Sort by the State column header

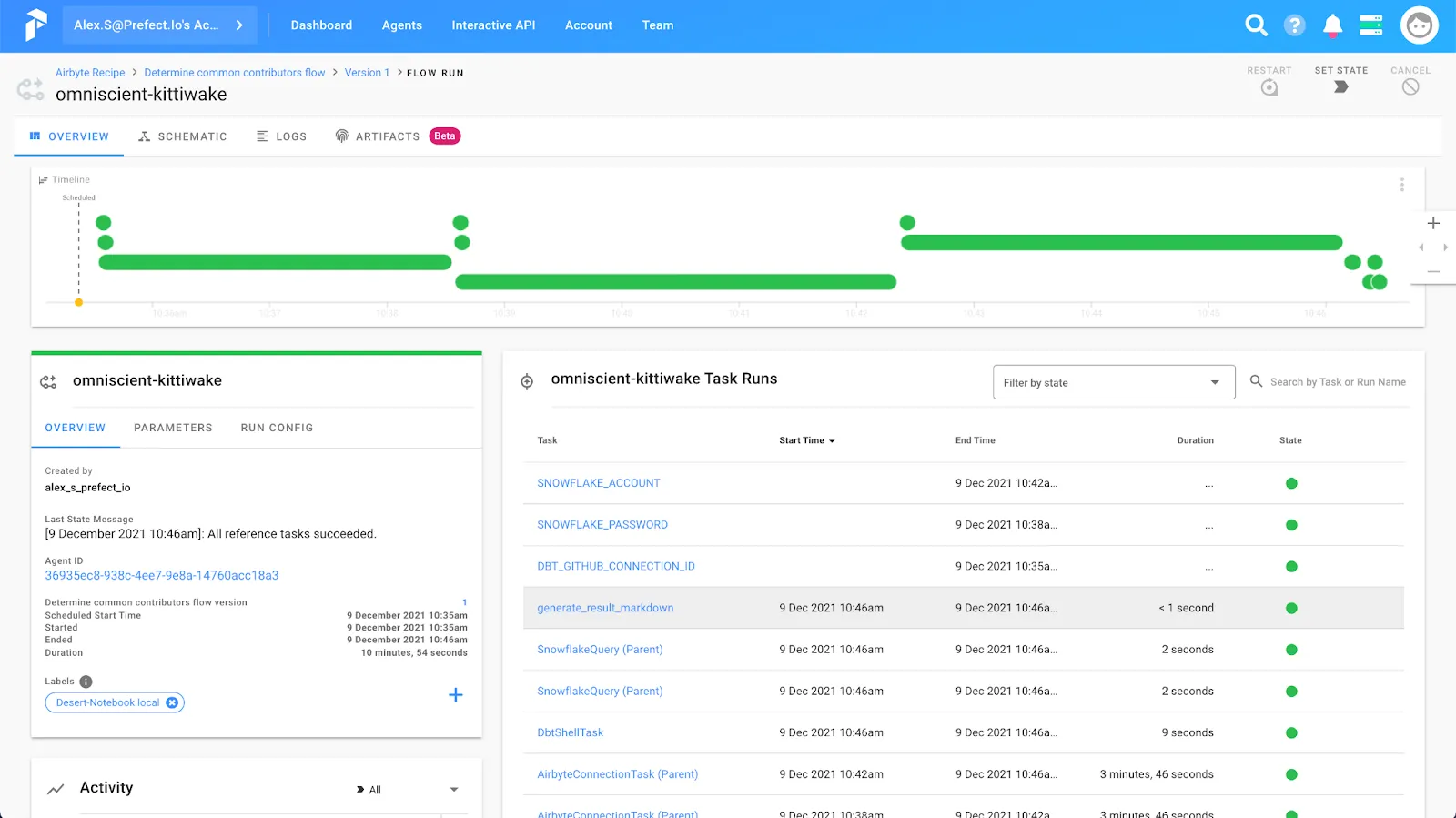point(1290,440)
